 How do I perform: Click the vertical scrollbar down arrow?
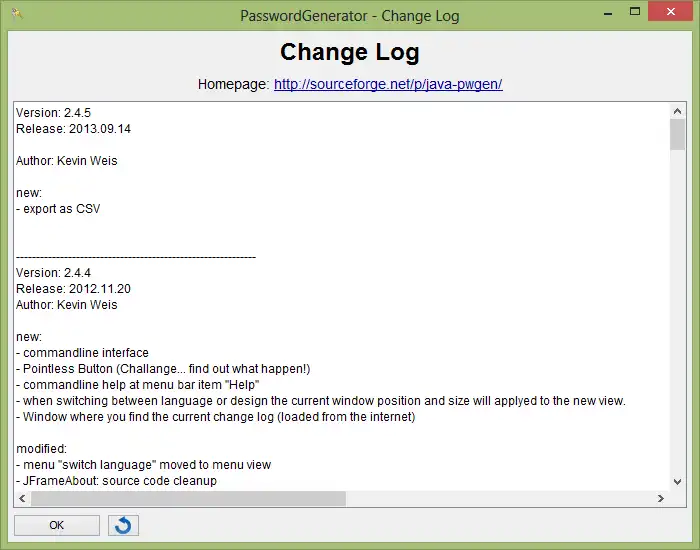[x=677, y=482]
